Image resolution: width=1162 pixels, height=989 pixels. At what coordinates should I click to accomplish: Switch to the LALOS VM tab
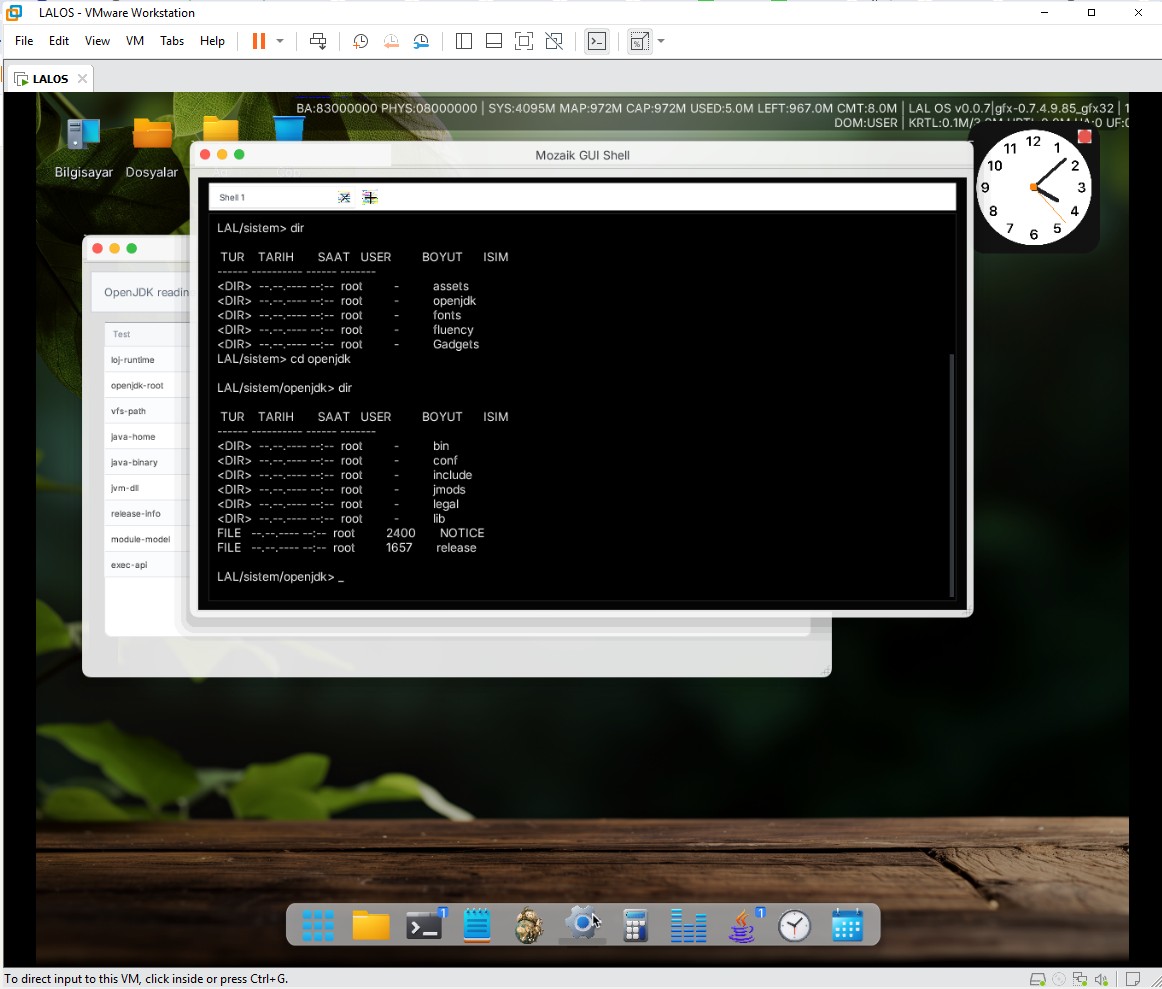tap(49, 79)
